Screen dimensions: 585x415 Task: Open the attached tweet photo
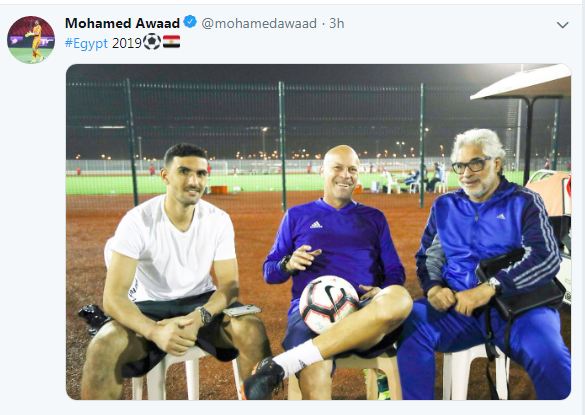coord(318,232)
